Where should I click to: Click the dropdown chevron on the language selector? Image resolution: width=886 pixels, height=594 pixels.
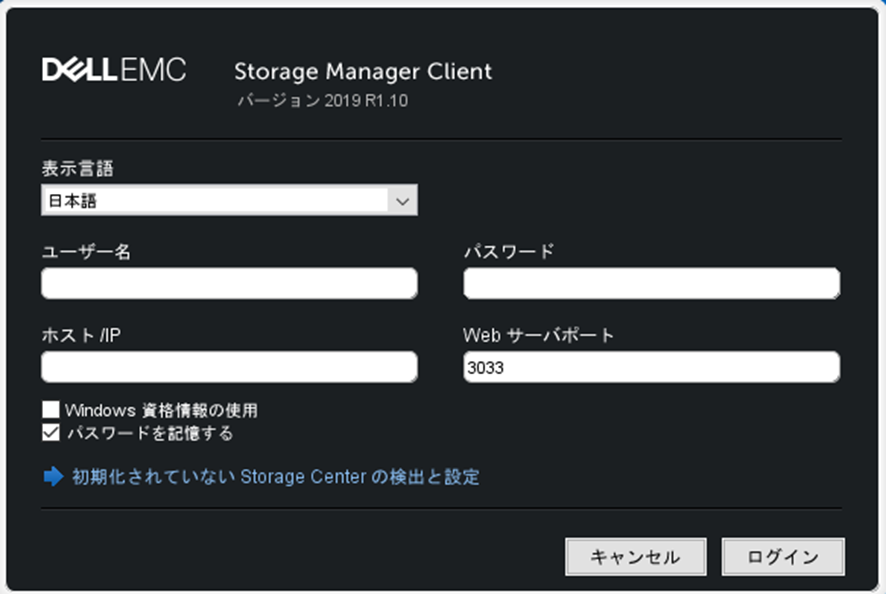pos(404,200)
